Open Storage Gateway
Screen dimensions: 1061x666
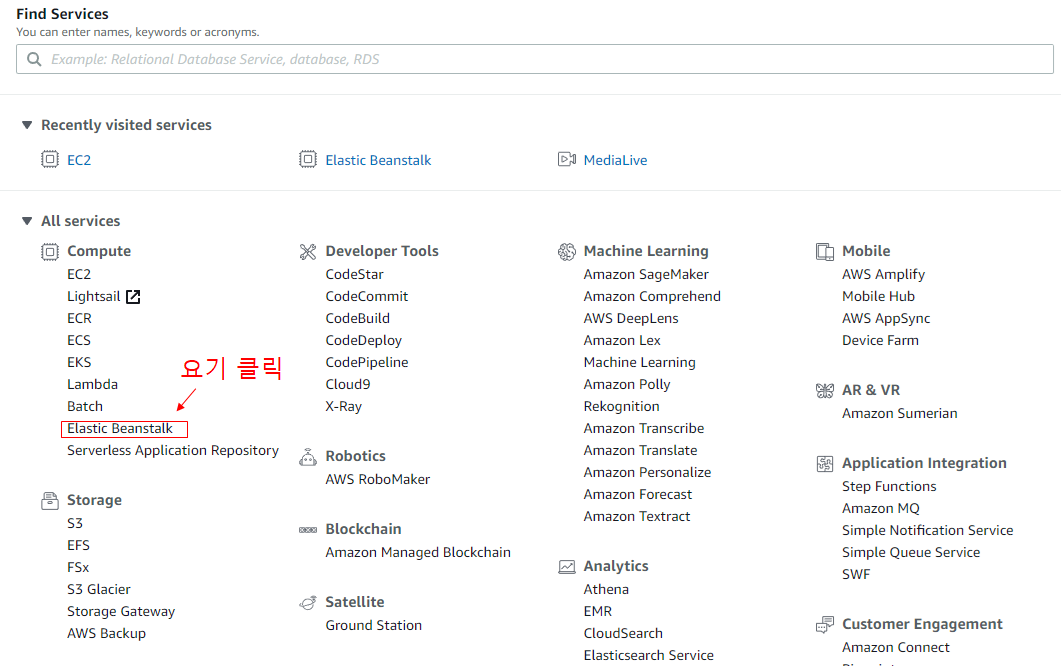(121, 612)
